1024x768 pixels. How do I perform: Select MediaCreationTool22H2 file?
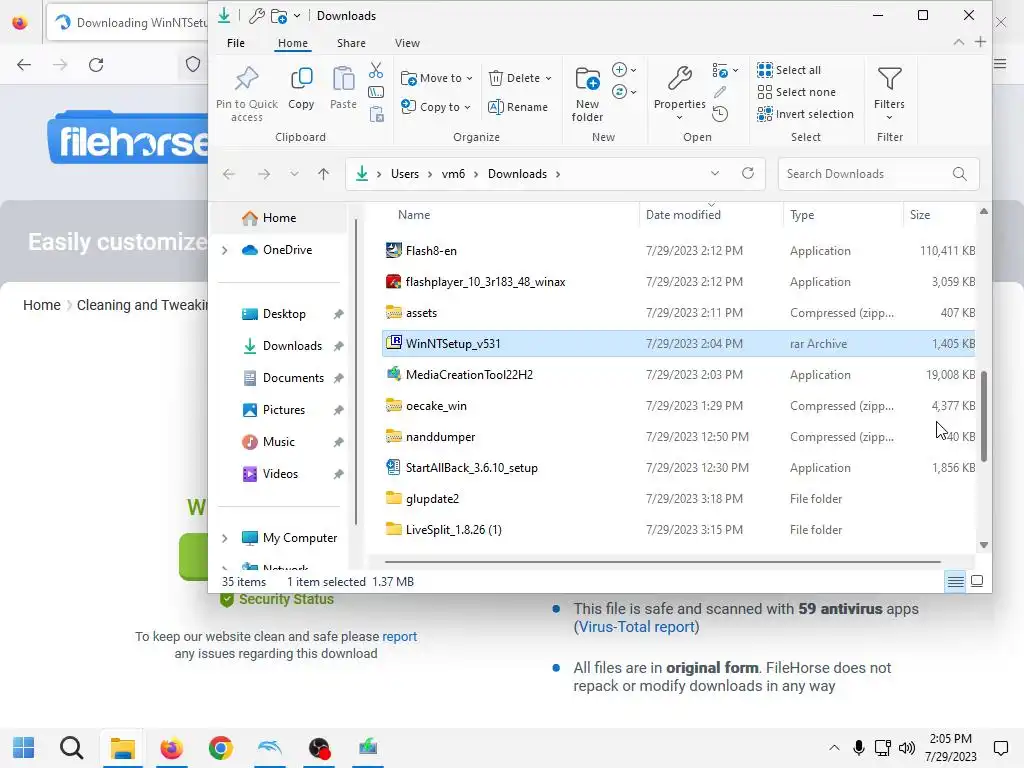click(x=678, y=375)
